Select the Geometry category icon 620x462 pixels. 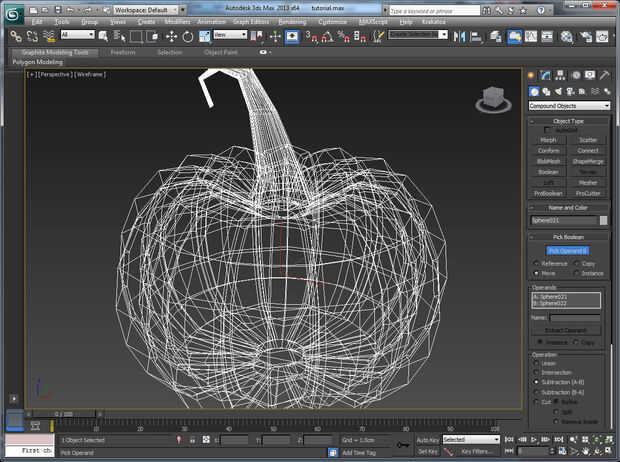(534, 90)
